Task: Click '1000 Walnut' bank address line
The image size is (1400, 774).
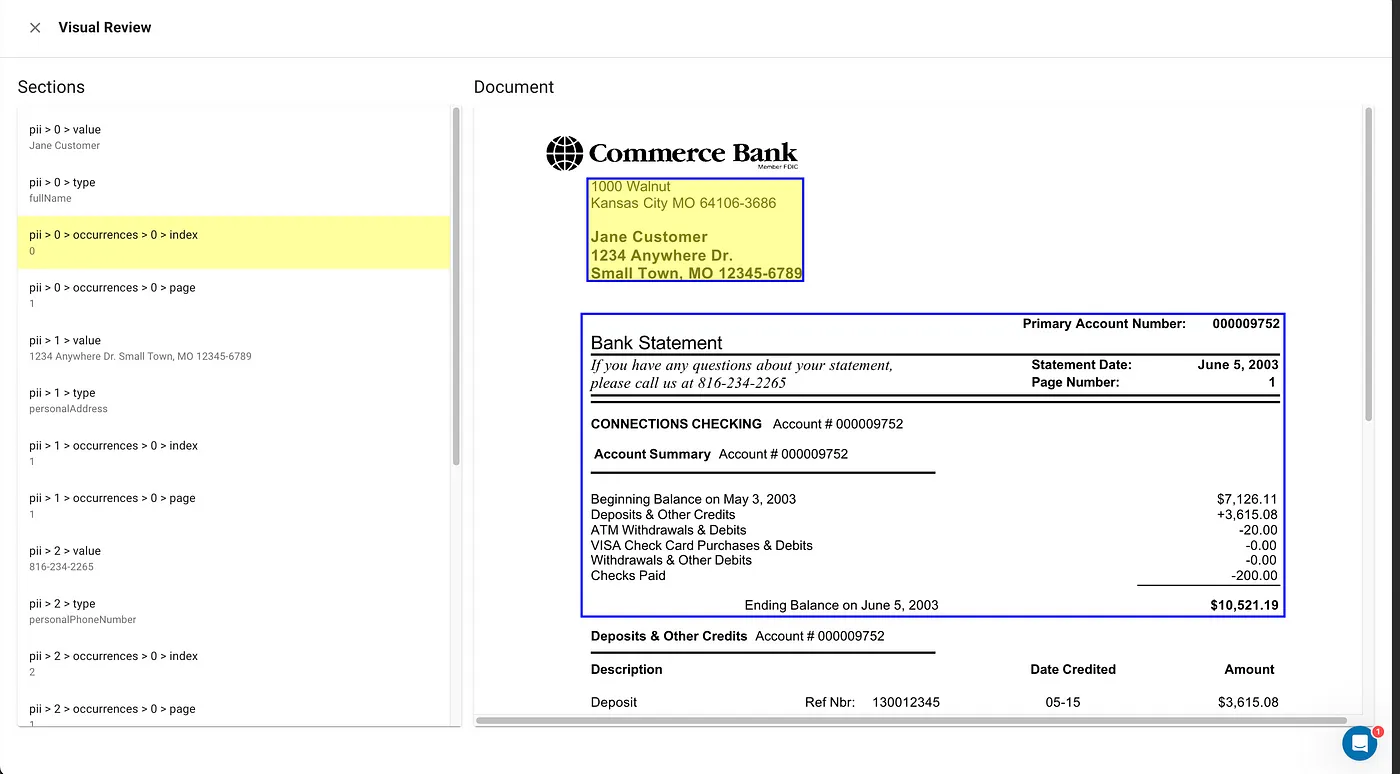Action: (x=631, y=186)
